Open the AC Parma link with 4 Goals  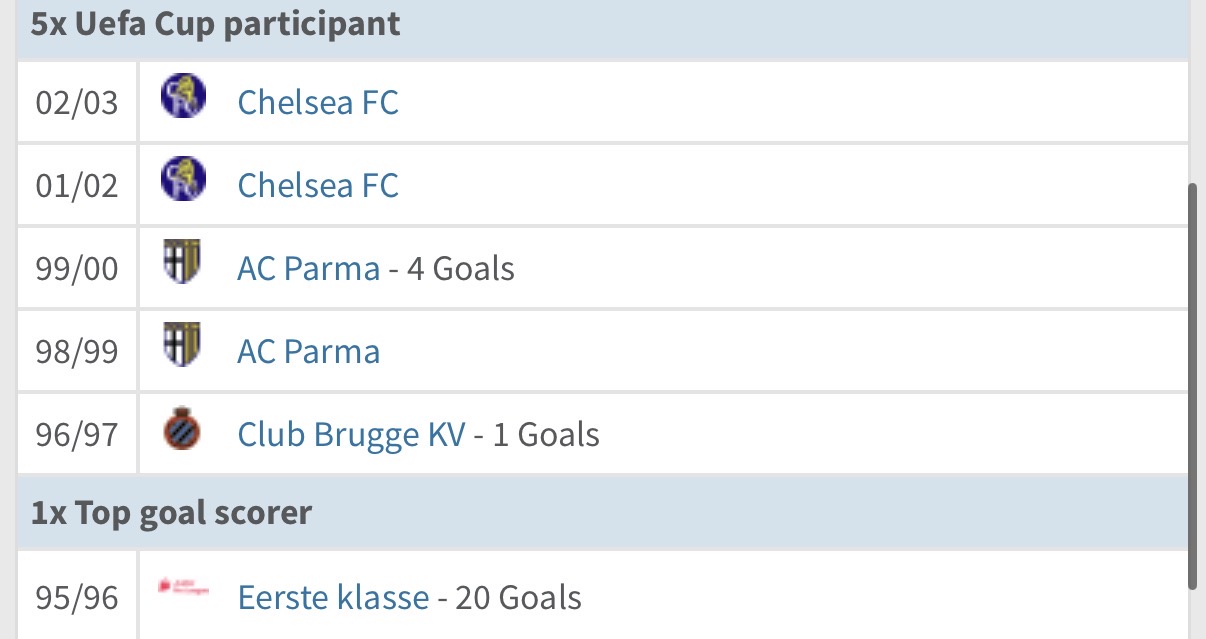click(x=308, y=268)
